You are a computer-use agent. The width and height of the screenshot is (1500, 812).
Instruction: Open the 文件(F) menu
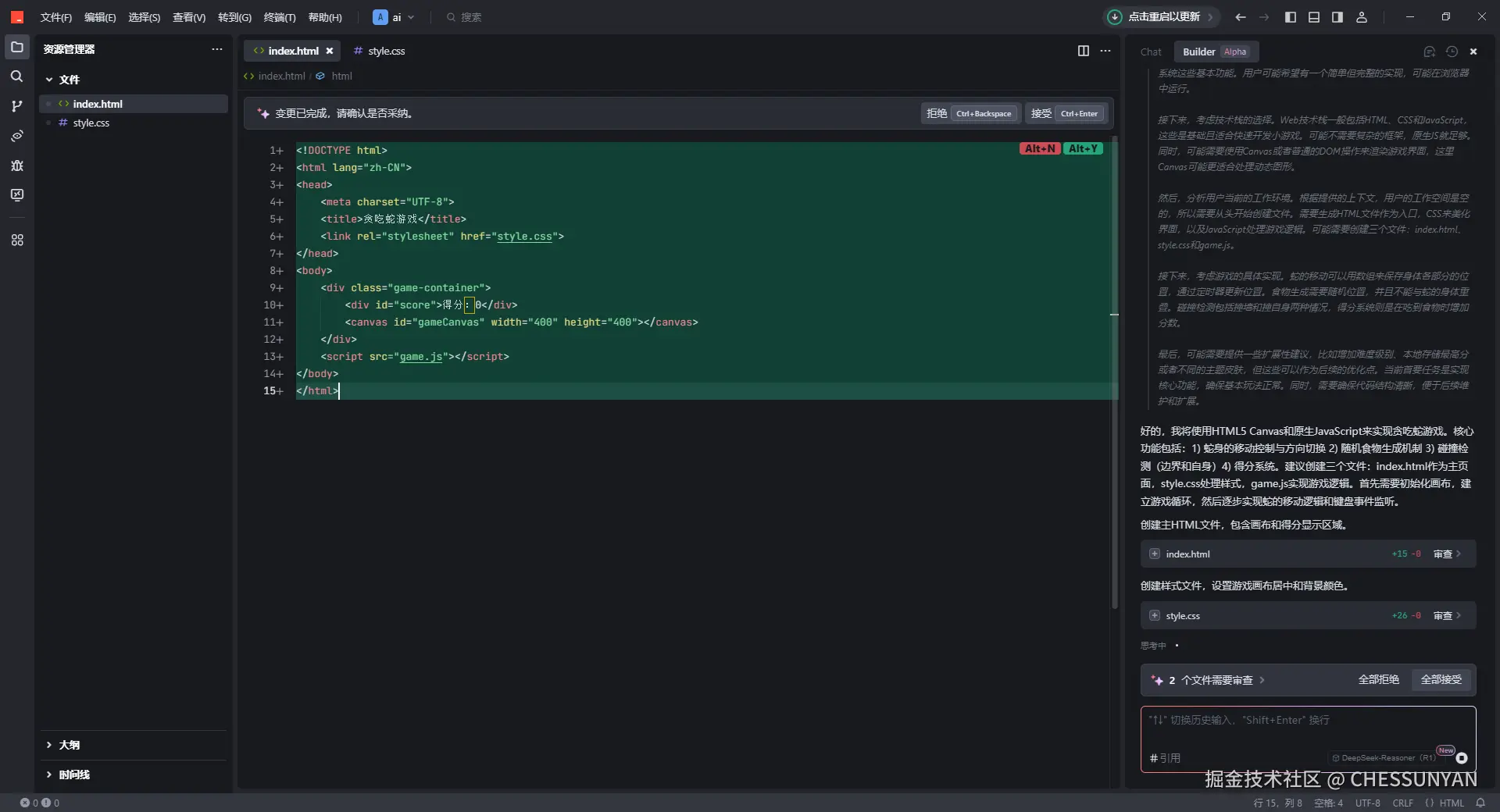pyautogui.click(x=55, y=17)
